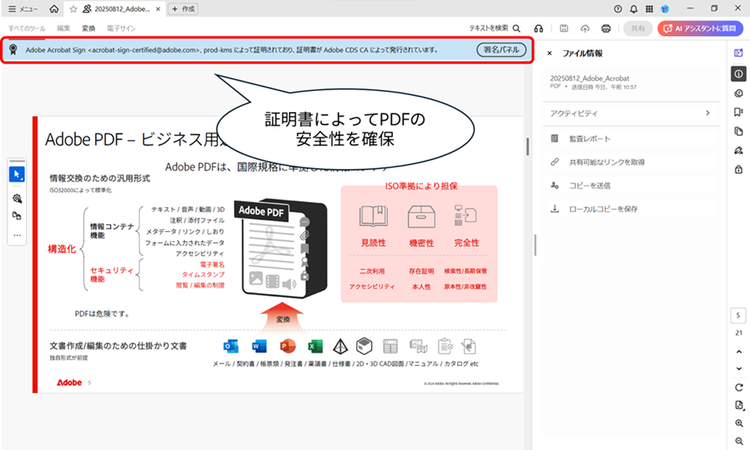Switch to the 電子サイン (E-sign) tab
The height and width of the screenshot is (450, 750).
[121, 28]
